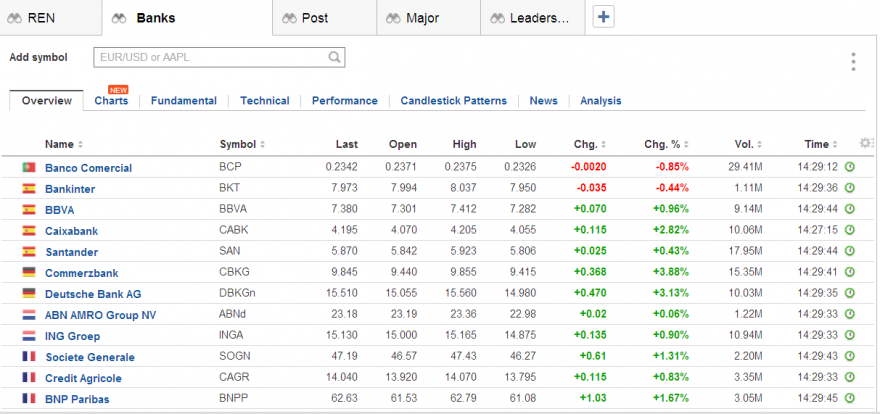Click binoculars icon on Leaders tab
Image resolution: width=880 pixels, height=414 pixels.
tap(498, 19)
